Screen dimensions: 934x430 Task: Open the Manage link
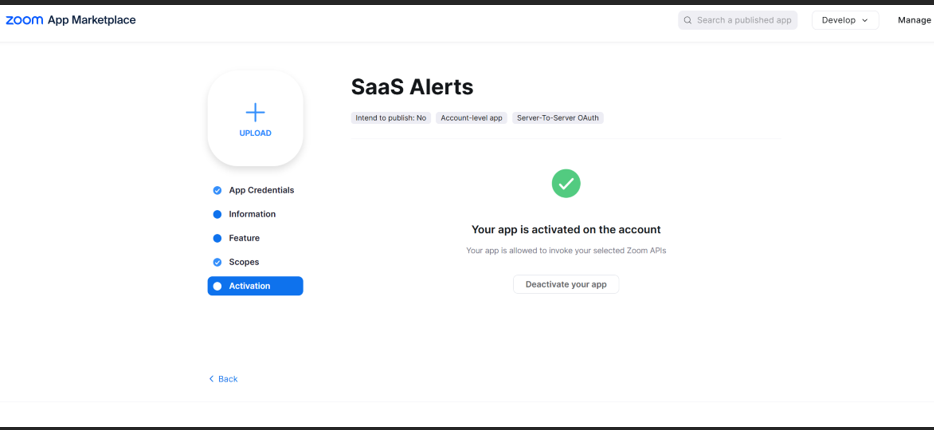coord(914,20)
